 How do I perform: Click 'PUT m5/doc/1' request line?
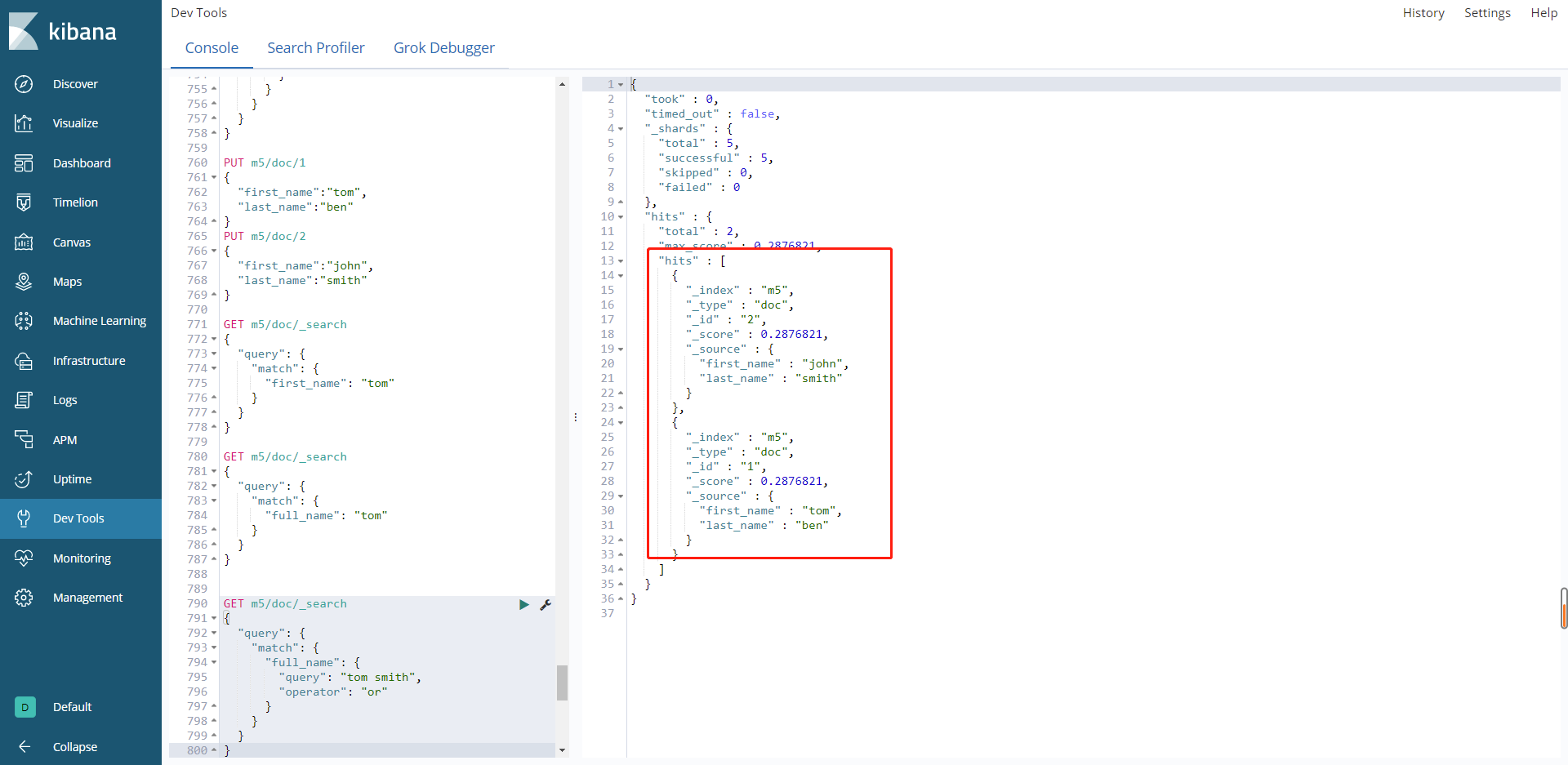265,162
